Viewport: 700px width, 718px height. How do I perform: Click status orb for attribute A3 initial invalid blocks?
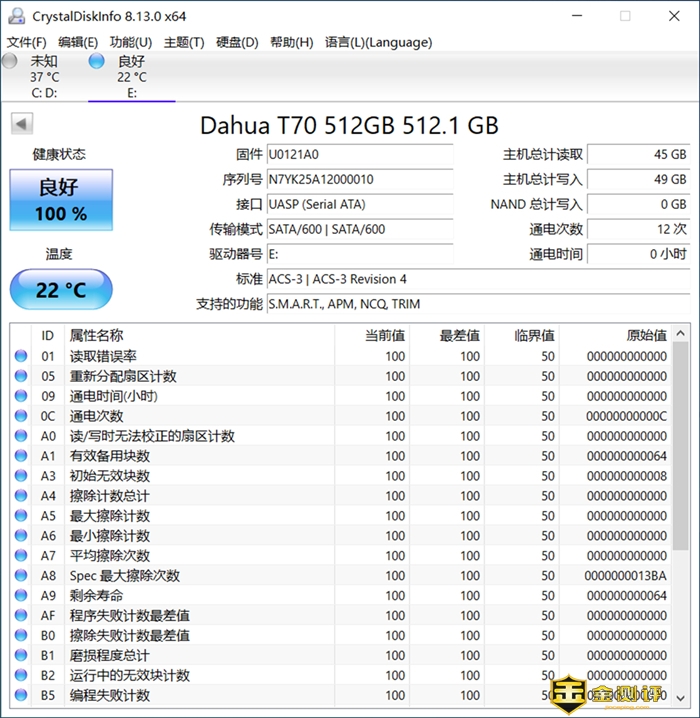coord(21,476)
